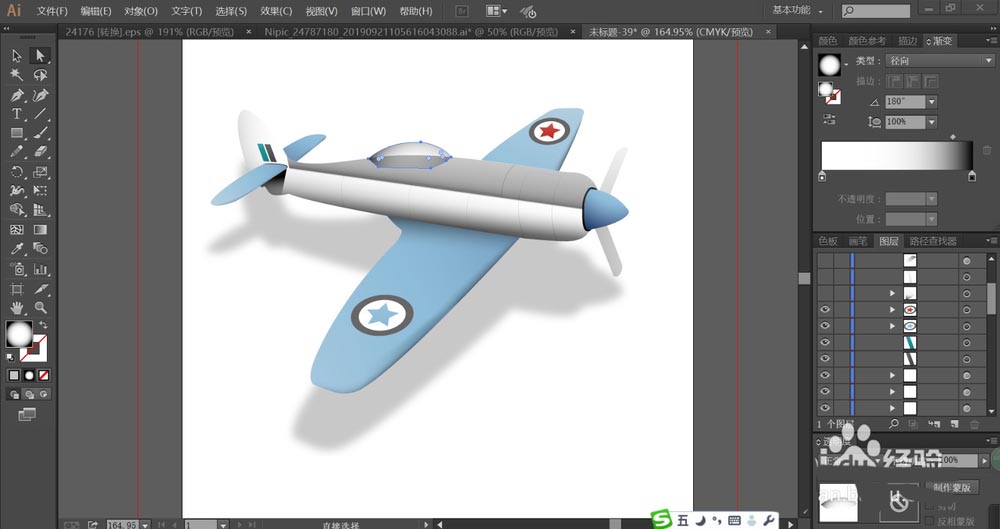Select the black arrow Selection tool
This screenshot has height=529, width=1000.
(x=17, y=56)
